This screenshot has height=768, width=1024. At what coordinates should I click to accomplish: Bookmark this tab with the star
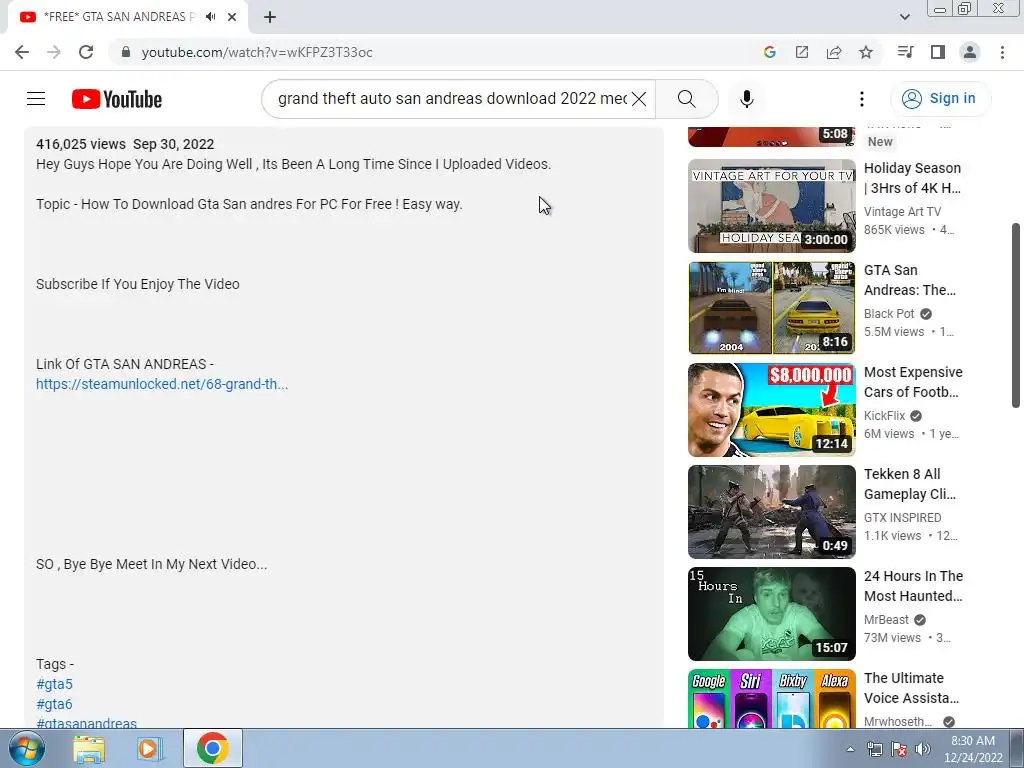click(866, 52)
